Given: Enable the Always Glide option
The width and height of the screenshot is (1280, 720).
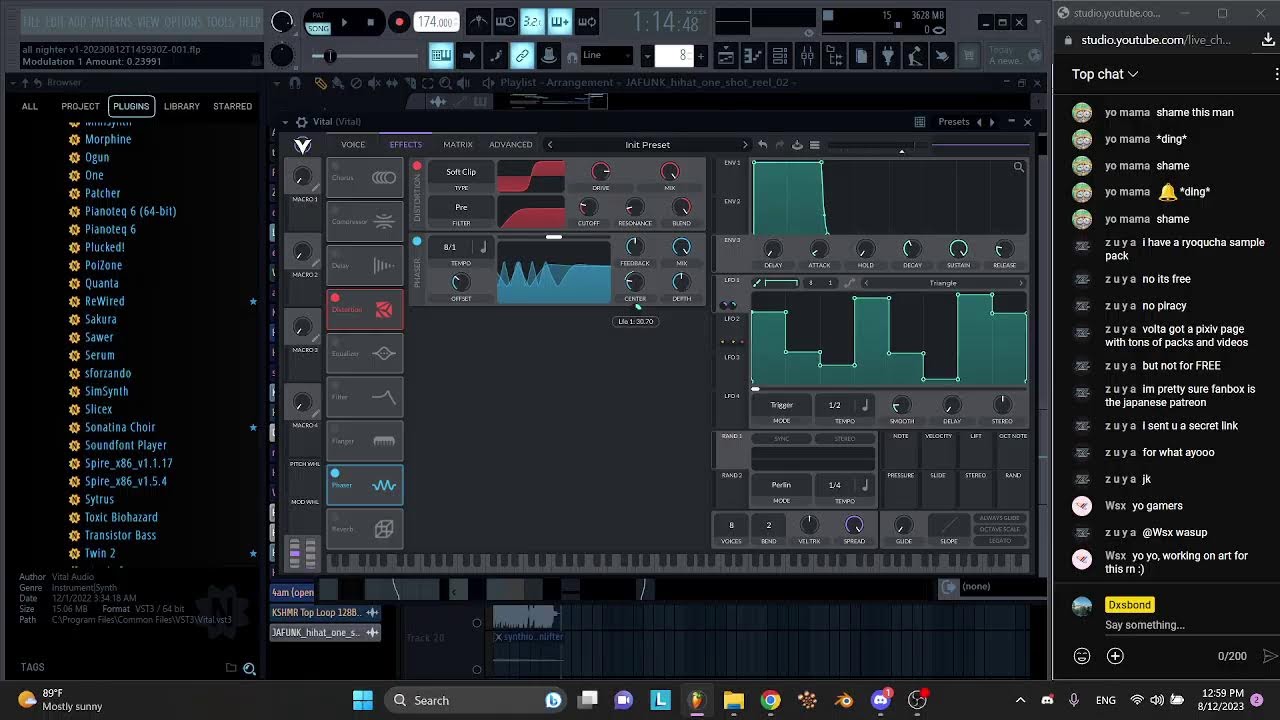Looking at the screenshot, I should (x=999, y=518).
